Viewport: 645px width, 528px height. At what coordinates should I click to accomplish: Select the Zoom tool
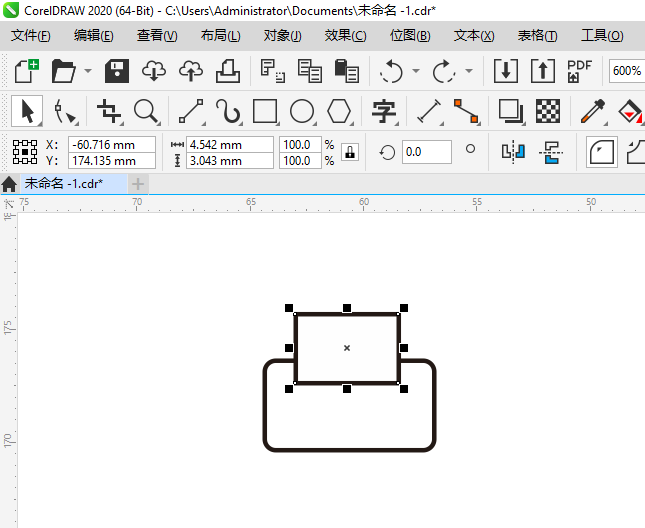(x=146, y=111)
